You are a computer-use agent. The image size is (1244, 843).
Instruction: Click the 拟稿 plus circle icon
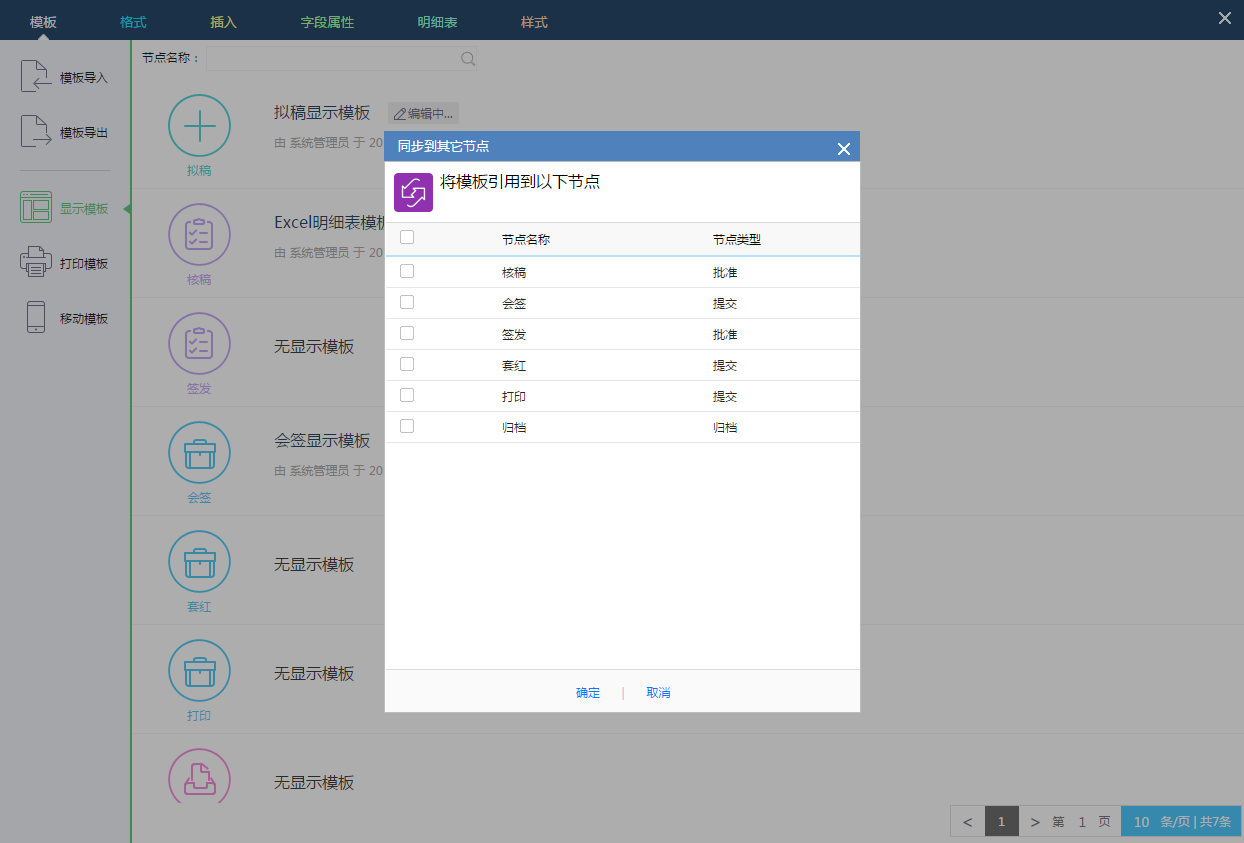tap(199, 126)
